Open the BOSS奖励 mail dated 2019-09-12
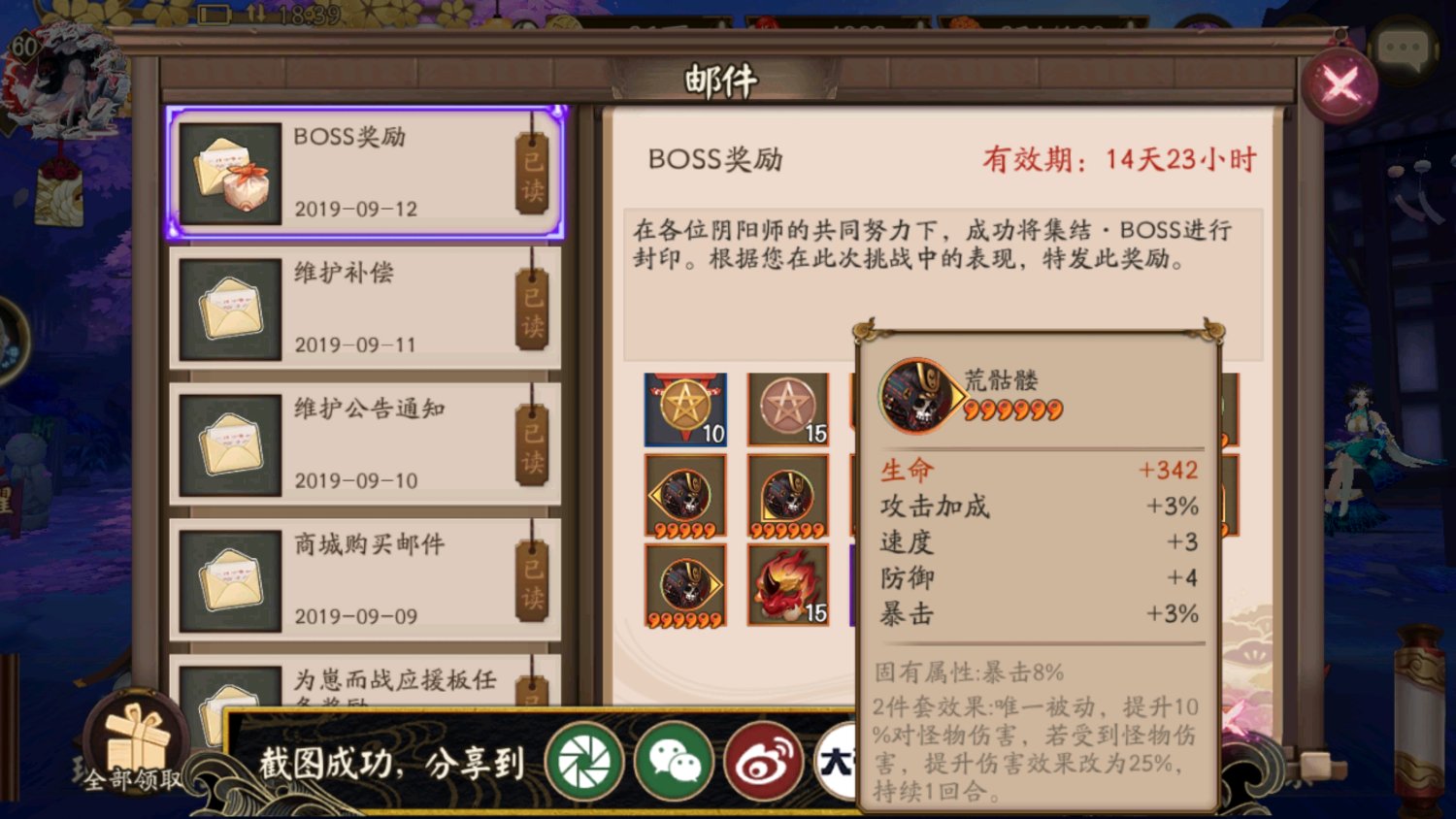The height and width of the screenshot is (819, 1456). coord(365,173)
